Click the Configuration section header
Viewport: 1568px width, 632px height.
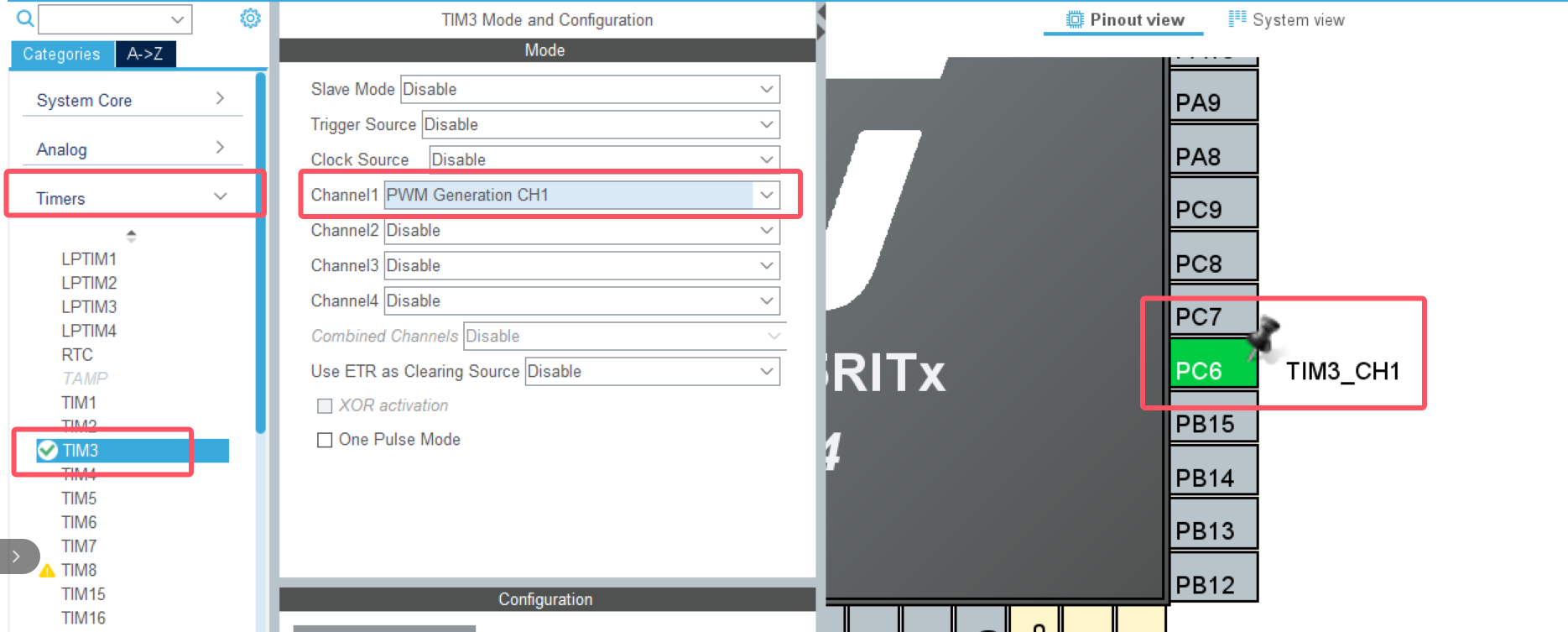(x=547, y=599)
